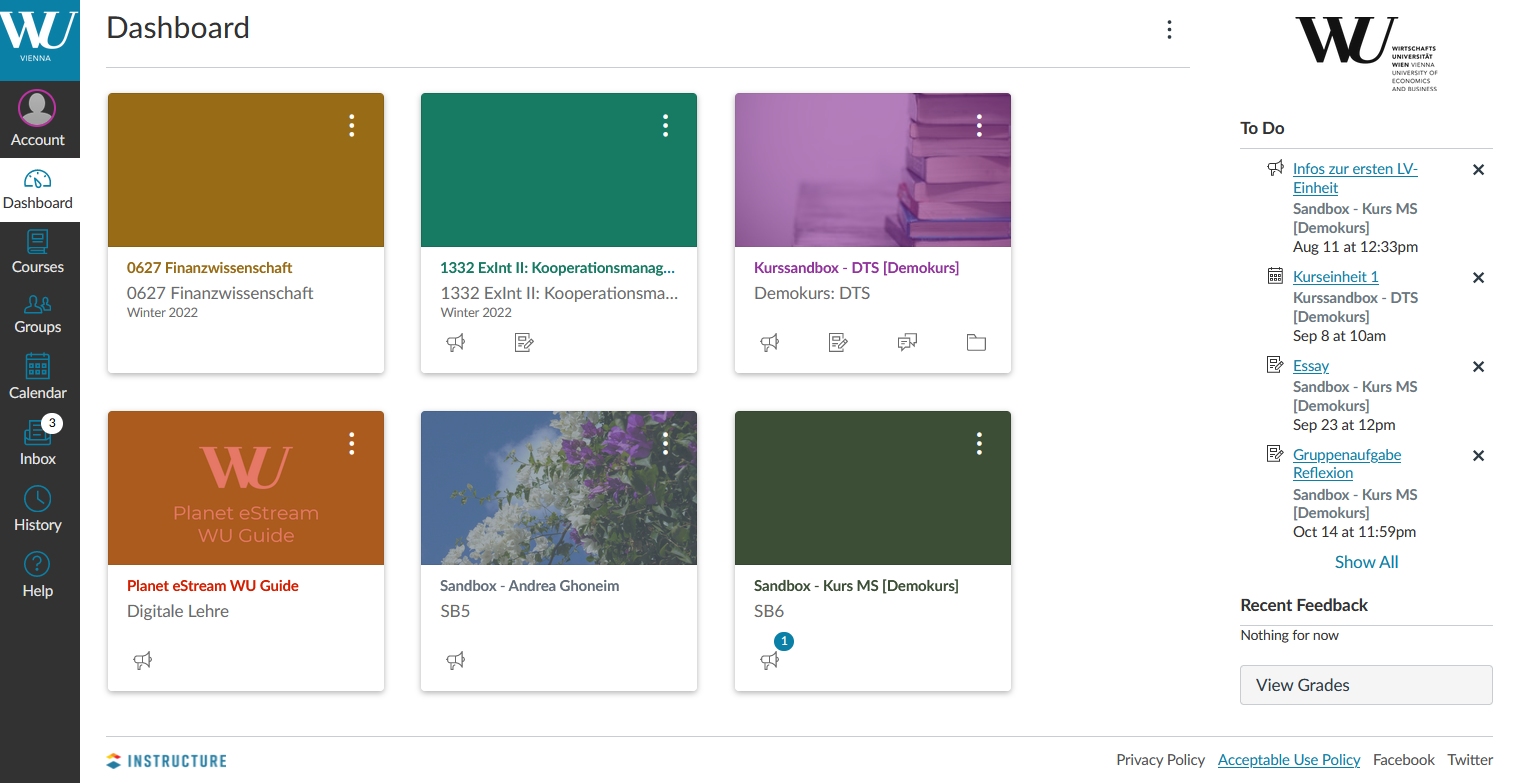Open Inbox with 3 unread messages
The width and height of the screenshot is (1524, 783).
pyautogui.click(x=39, y=443)
